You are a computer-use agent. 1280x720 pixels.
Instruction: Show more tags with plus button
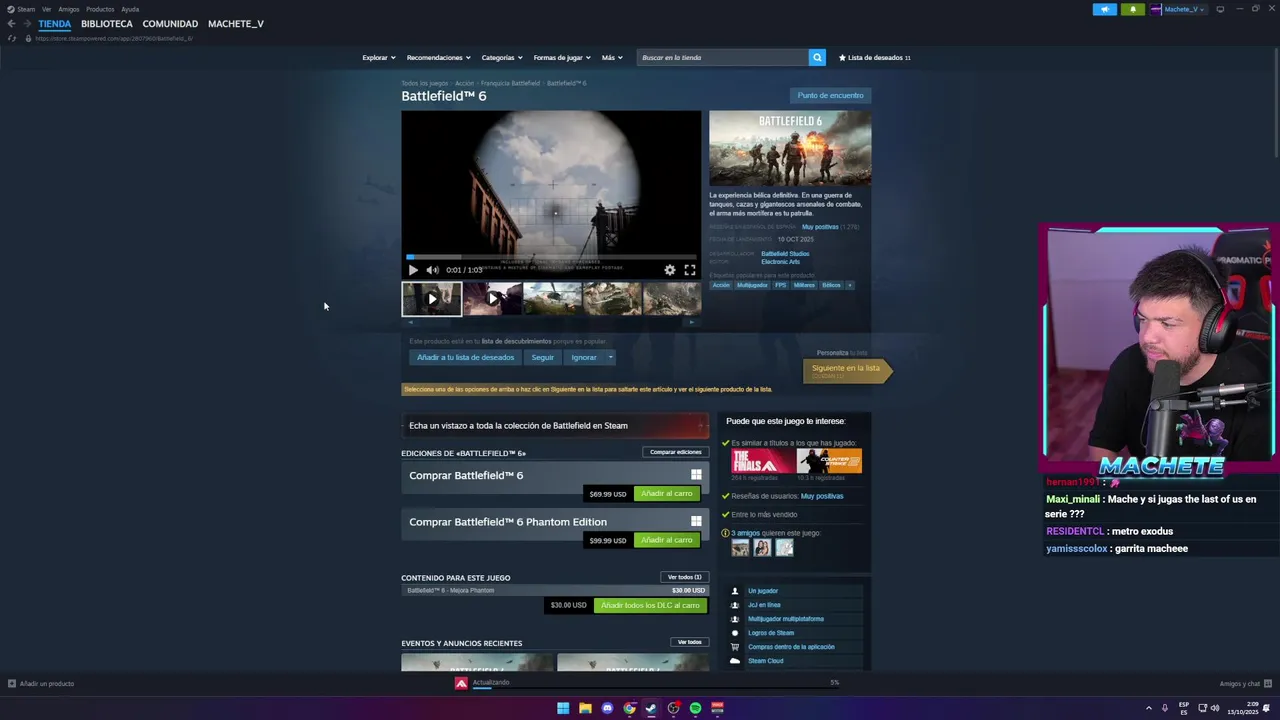850,285
